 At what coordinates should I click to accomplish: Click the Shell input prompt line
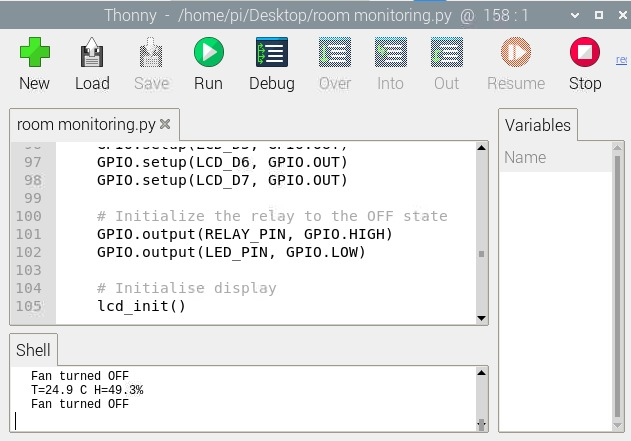click(x=245, y=421)
